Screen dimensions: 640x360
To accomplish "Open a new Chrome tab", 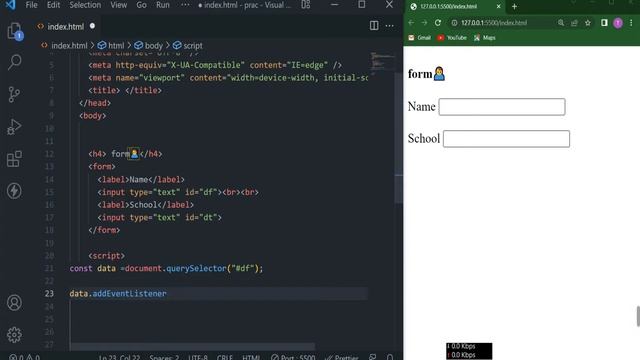I will [514, 7].
